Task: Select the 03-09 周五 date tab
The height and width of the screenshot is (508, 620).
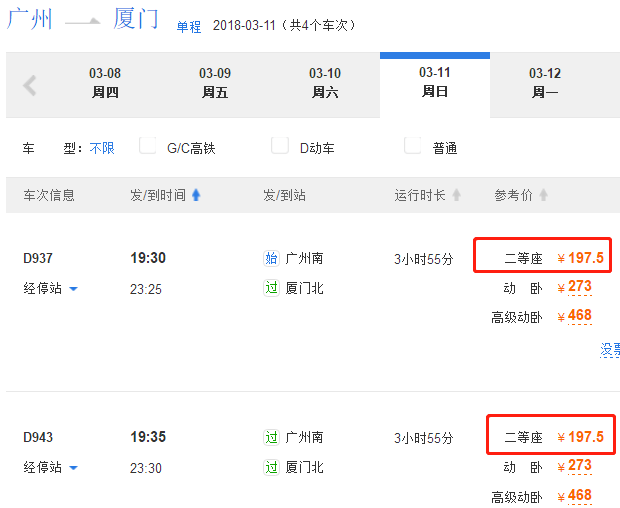Action: pyautogui.click(x=215, y=83)
